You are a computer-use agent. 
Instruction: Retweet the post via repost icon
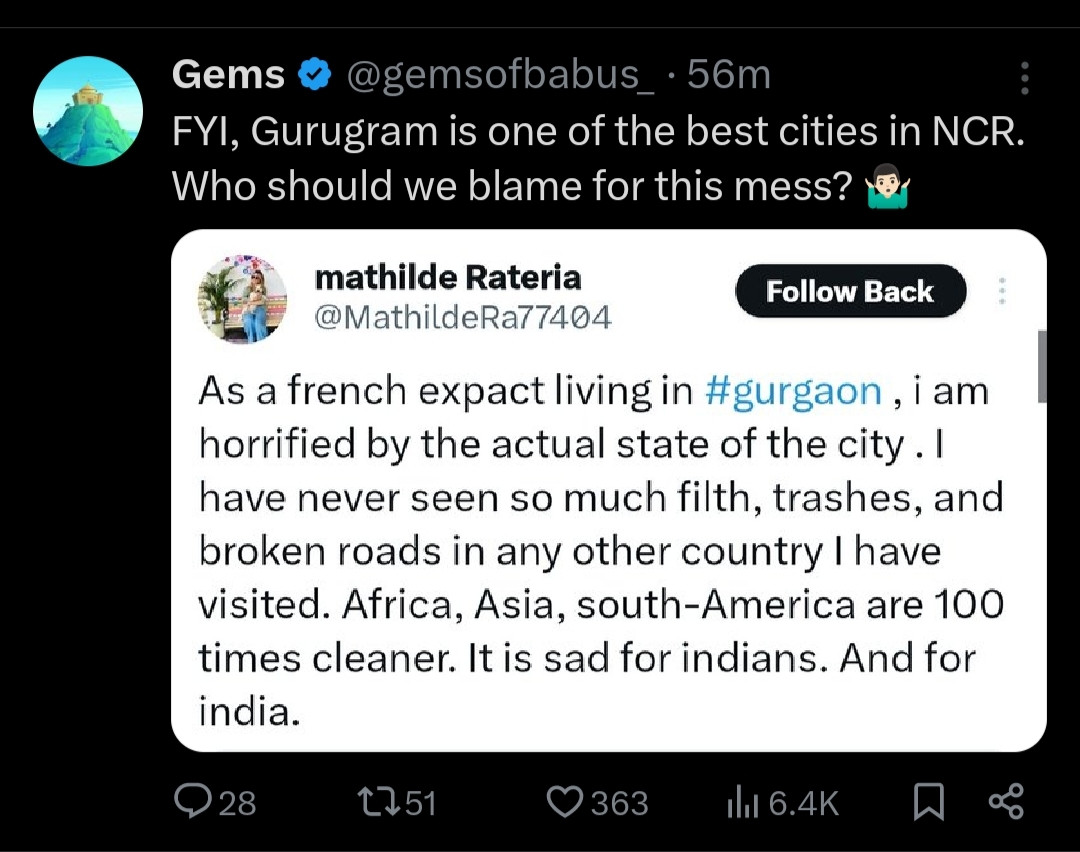379,802
